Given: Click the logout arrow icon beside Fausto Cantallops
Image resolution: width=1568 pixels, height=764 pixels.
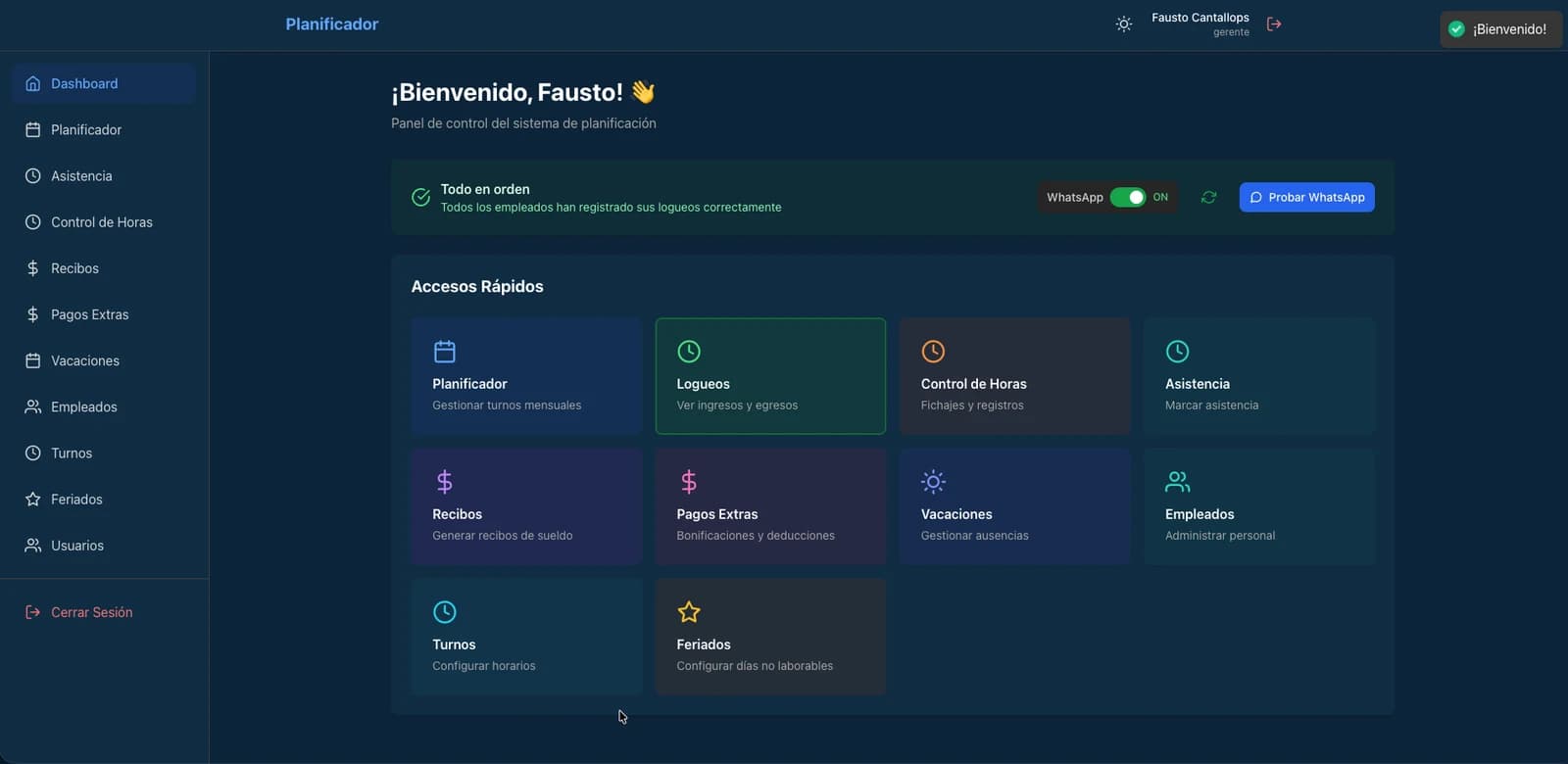Looking at the screenshot, I should (1274, 24).
